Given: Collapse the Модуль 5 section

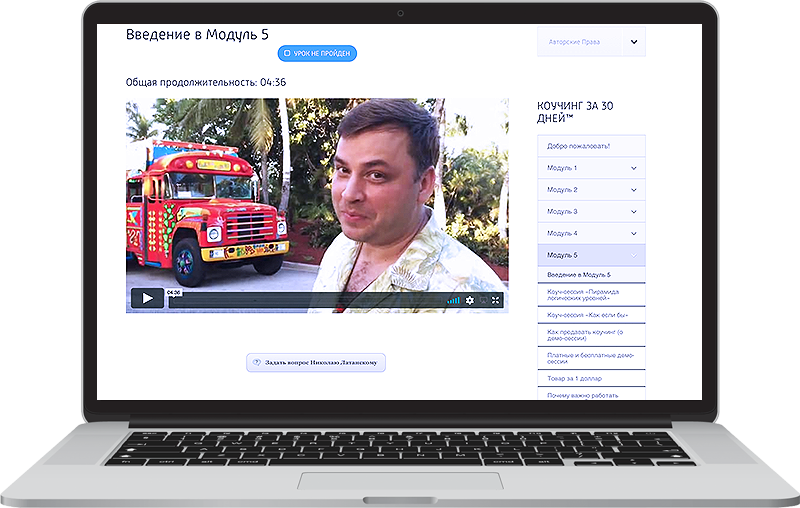Looking at the screenshot, I should tap(634, 255).
